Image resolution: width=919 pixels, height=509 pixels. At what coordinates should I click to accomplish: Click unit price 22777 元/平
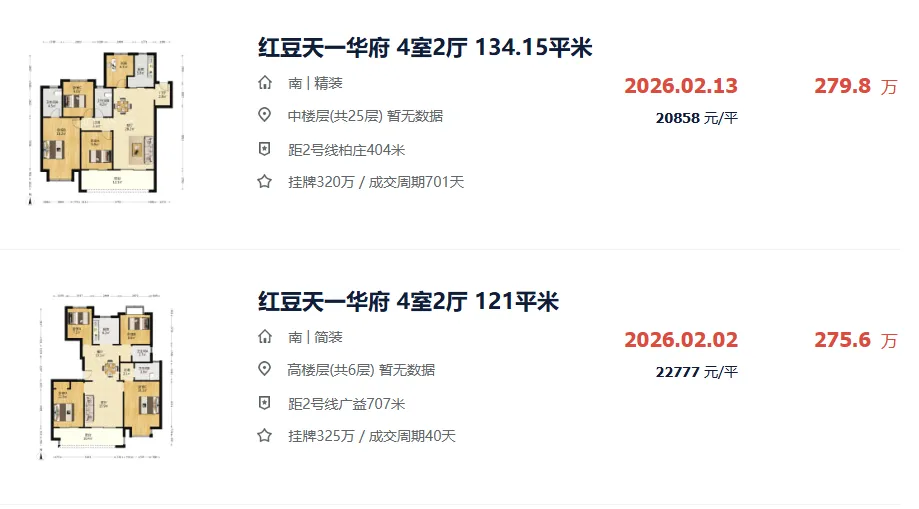coord(696,372)
